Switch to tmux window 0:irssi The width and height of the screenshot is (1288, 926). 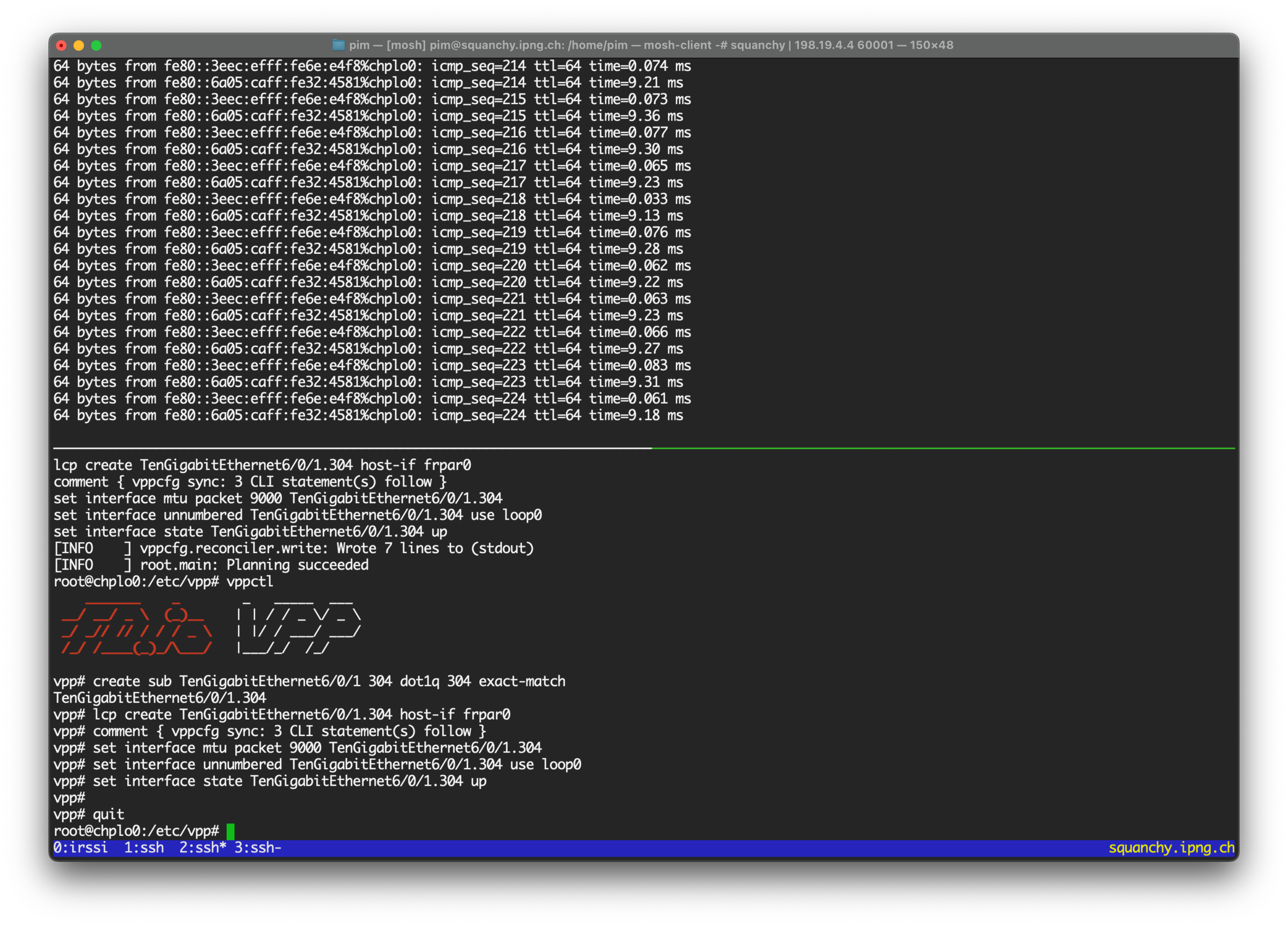click(x=80, y=848)
